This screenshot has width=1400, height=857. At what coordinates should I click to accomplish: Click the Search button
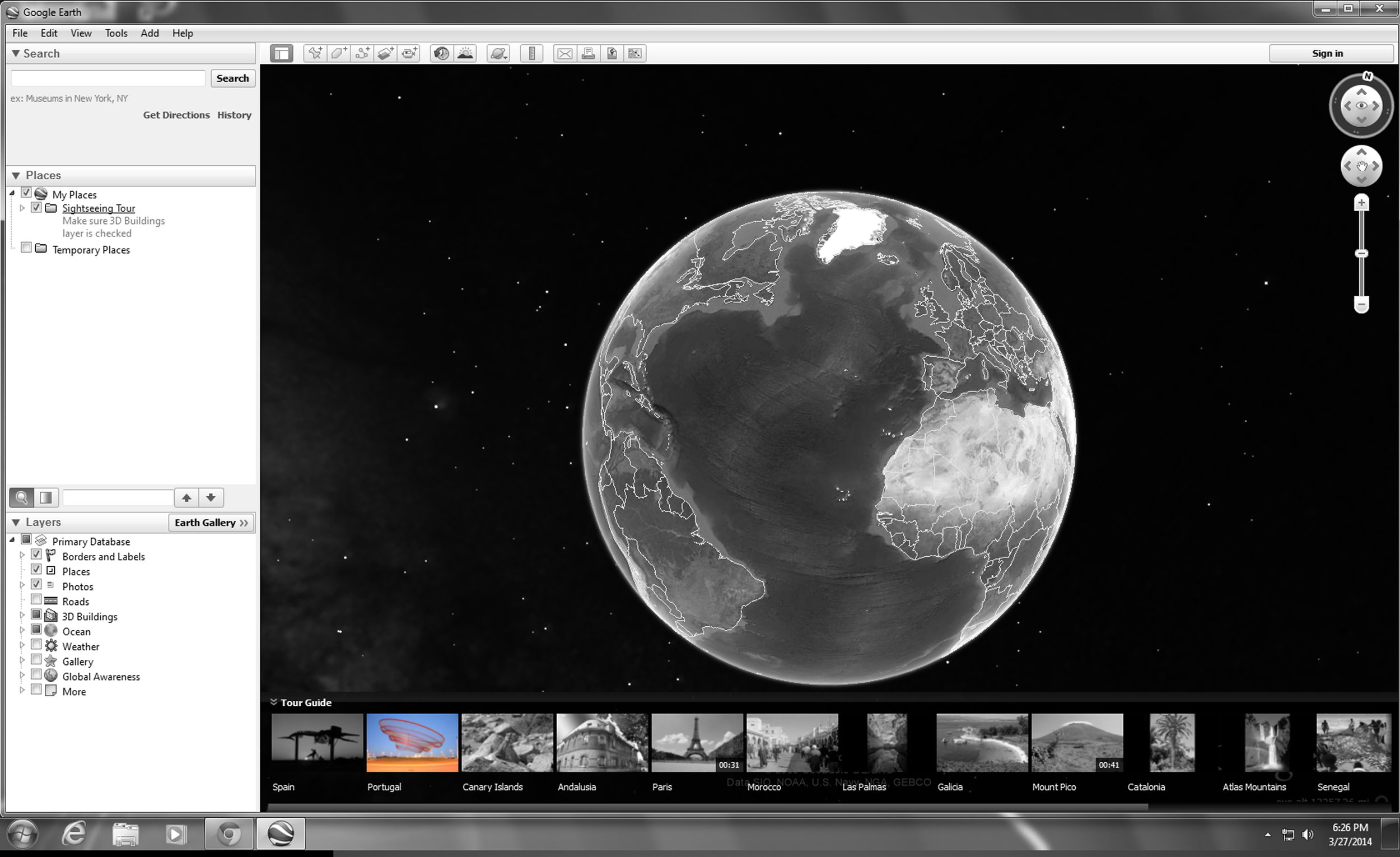tap(232, 78)
